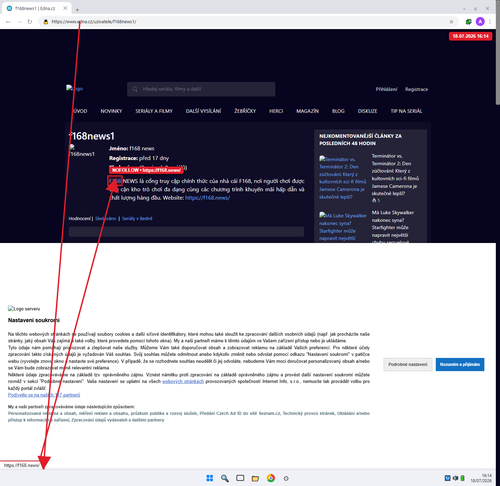Open the MAGAZÍN menu item

[308, 111]
